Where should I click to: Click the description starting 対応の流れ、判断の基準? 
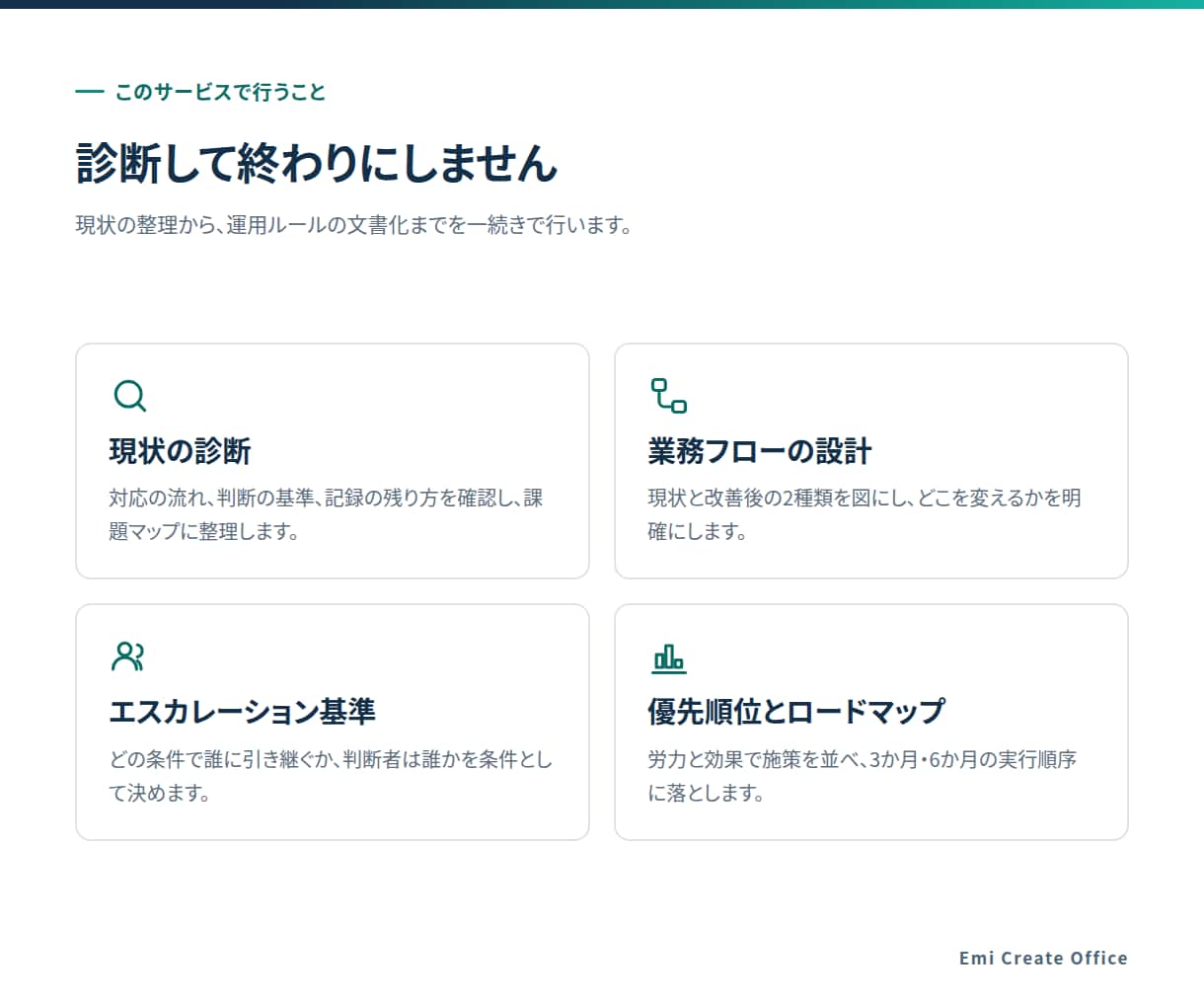[326, 514]
